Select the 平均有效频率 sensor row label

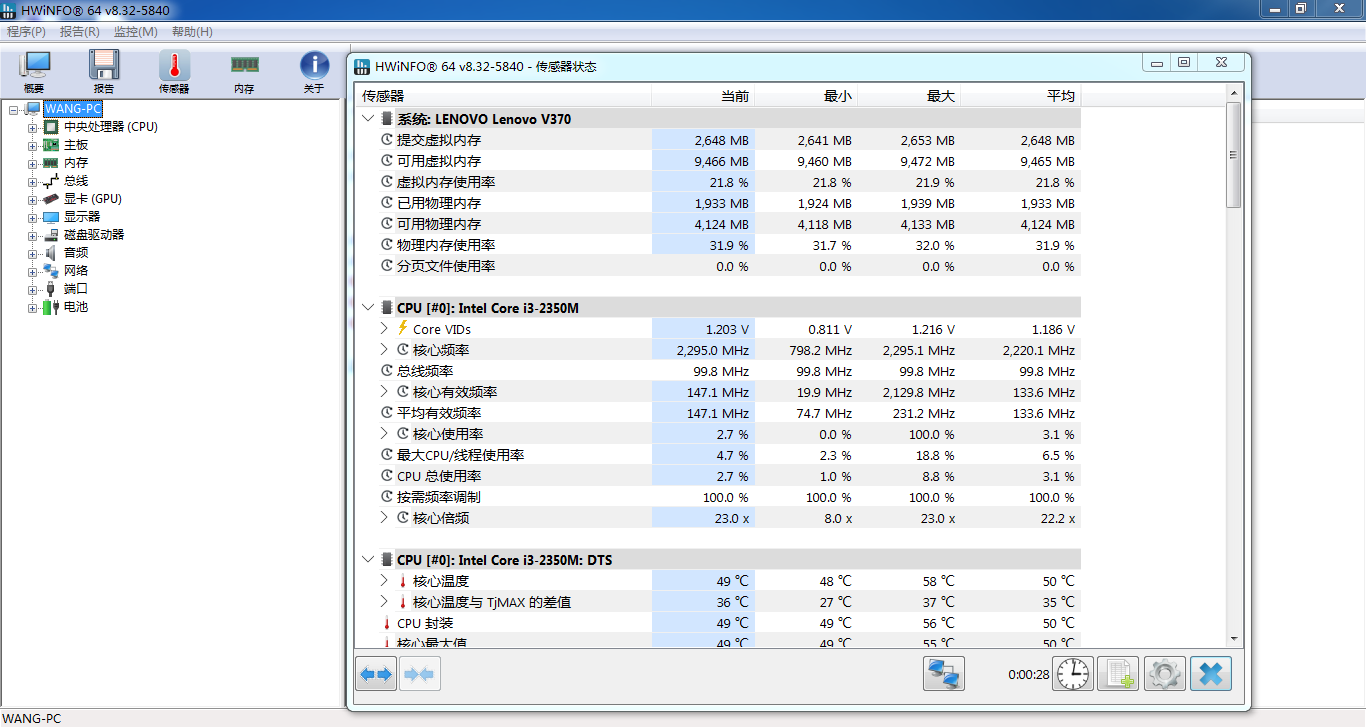pyautogui.click(x=439, y=413)
